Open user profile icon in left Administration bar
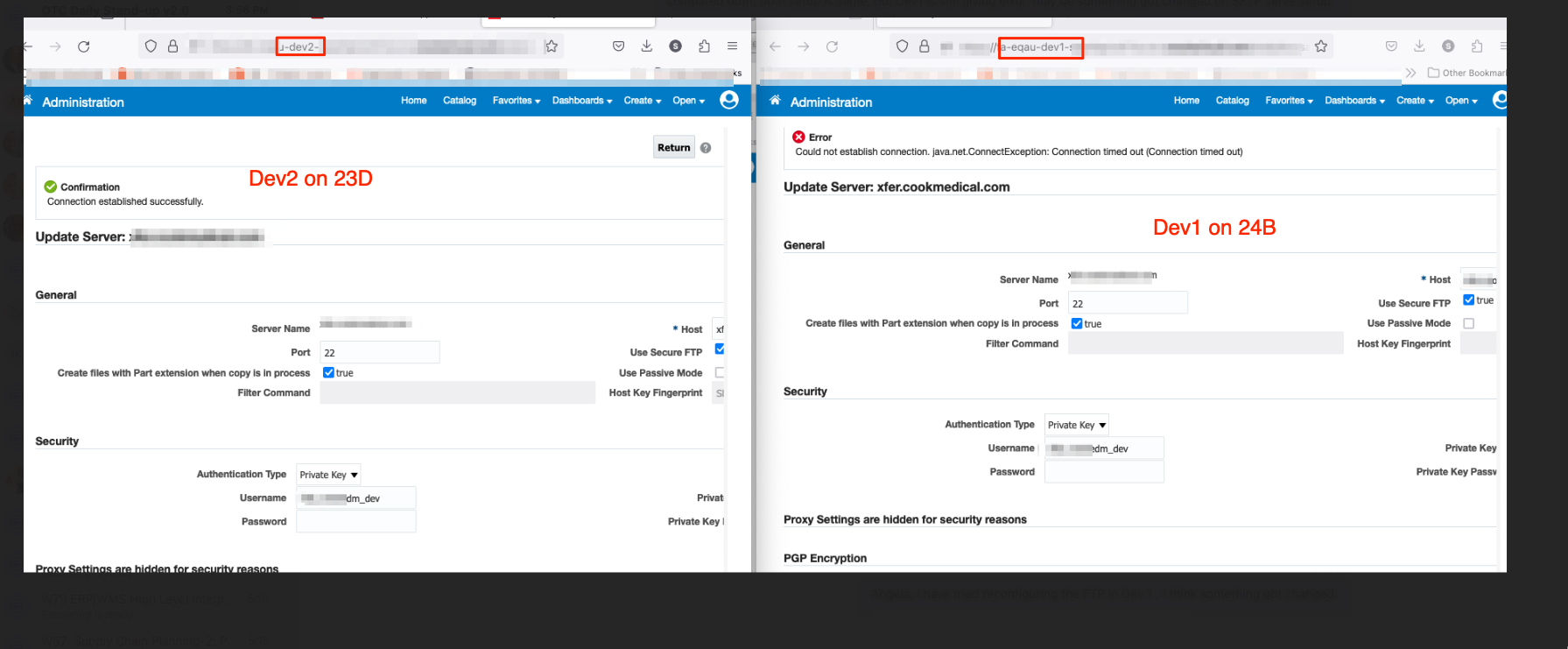This screenshot has height=649, width=1568. click(728, 100)
